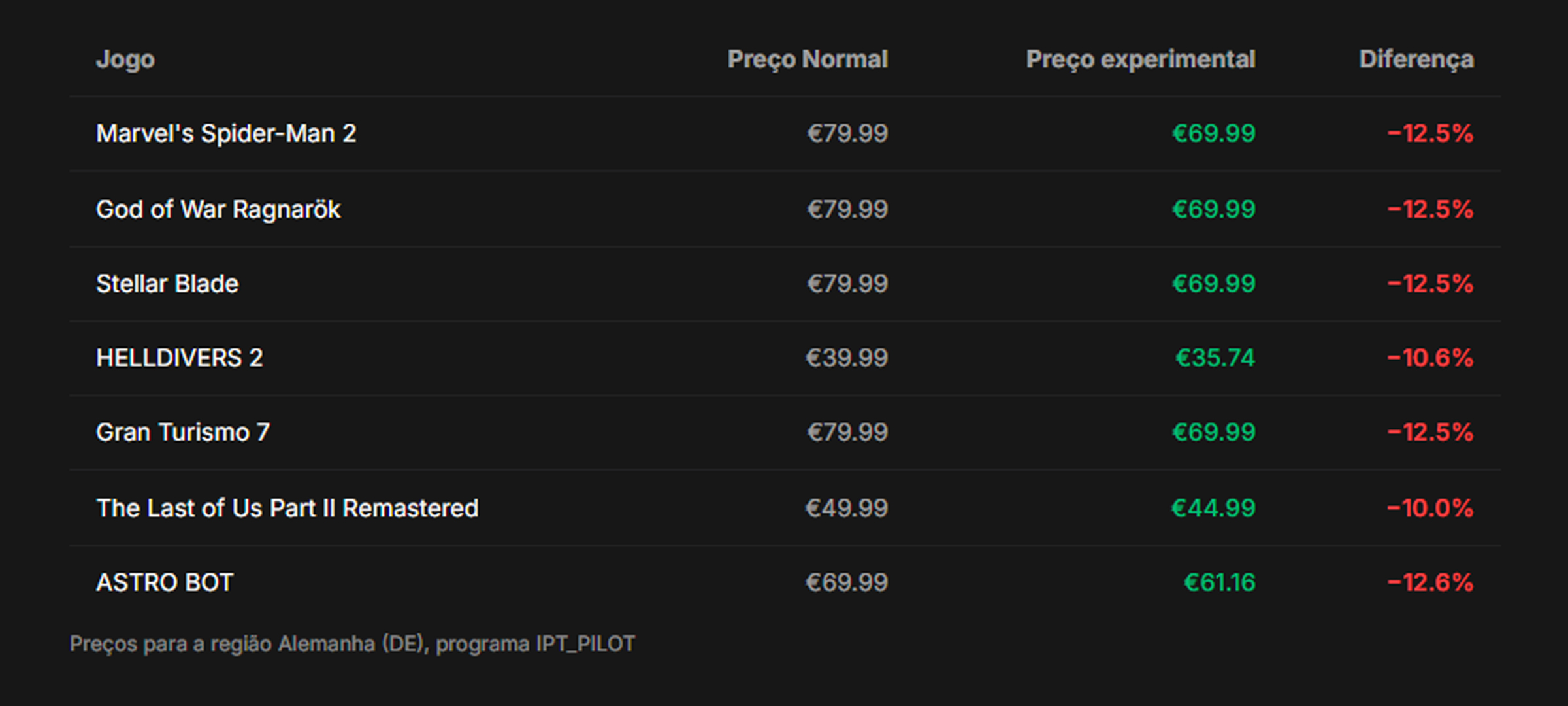Viewport: 1568px width, 706px height.
Task: Click the Jogo column header
Action: tap(125, 59)
